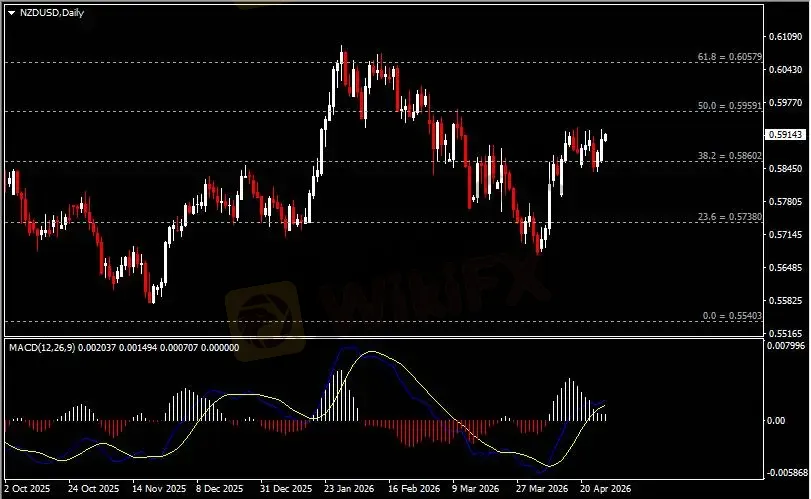The width and height of the screenshot is (811, 499).
Task: Click the 23 Jan 2026 date label
Action: 349,489
